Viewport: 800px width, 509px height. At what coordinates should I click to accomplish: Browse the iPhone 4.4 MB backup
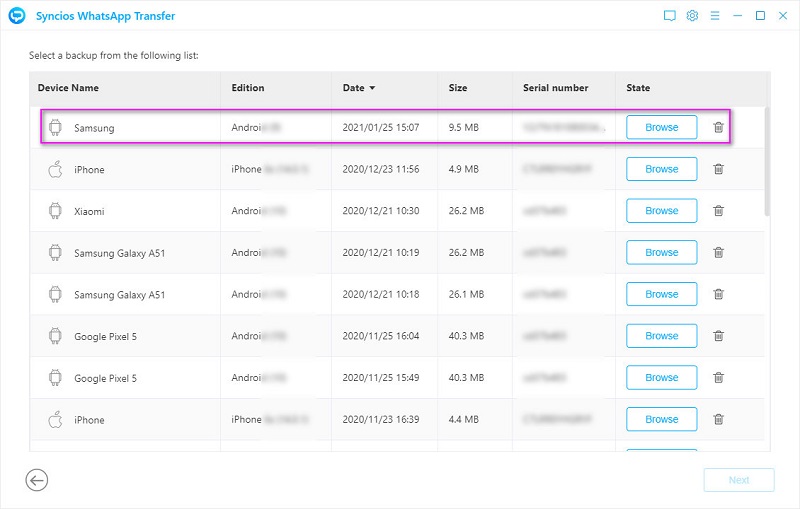[x=662, y=420]
